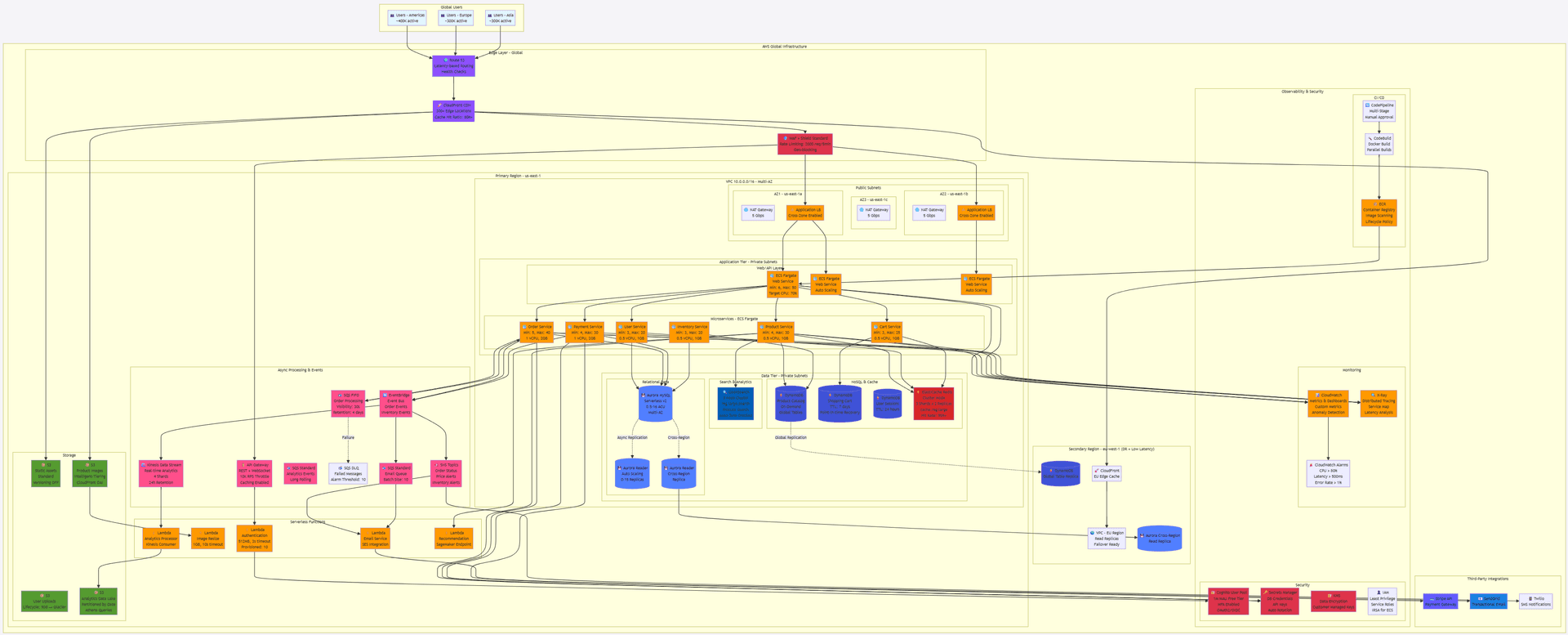Viewport: 1568px width, 635px height.
Task: Click the Cognito User Pool node
Action: tap(1228, 601)
